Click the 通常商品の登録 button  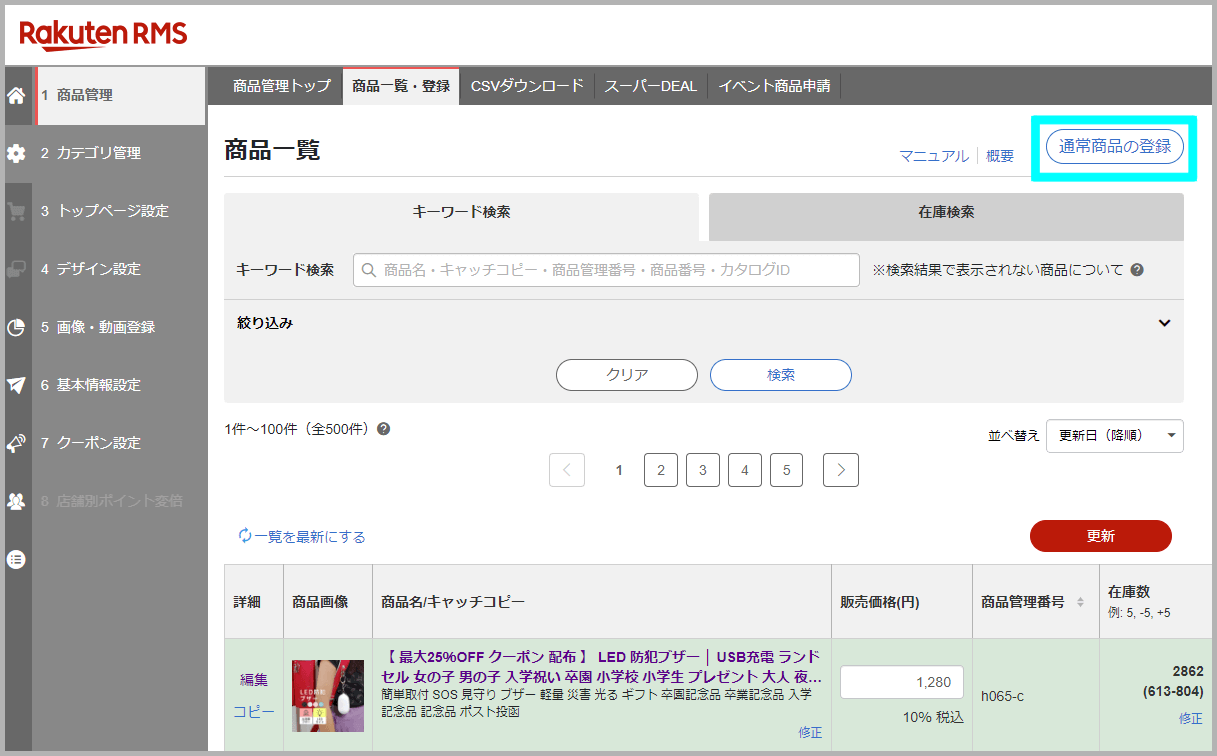pos(1114,147)
